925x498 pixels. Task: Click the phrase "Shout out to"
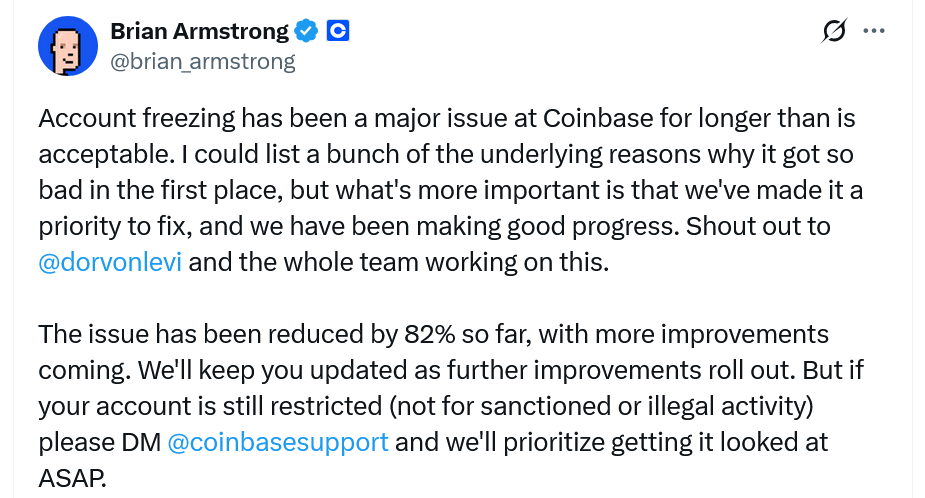[x=758, y=227]
